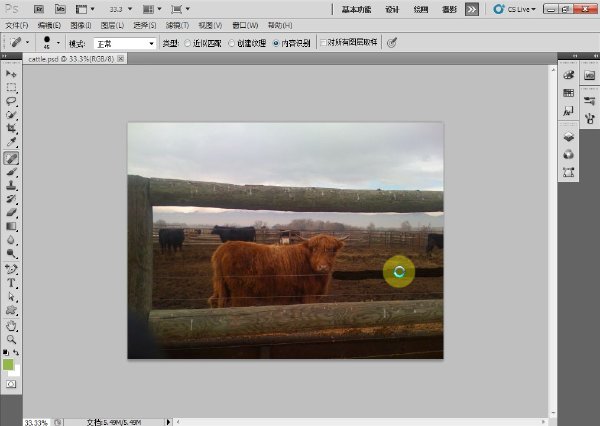Show more workspaces double-arrow button
Viewport: 600px width, 426px height.
pyautogui.click(x=472, y=9)
